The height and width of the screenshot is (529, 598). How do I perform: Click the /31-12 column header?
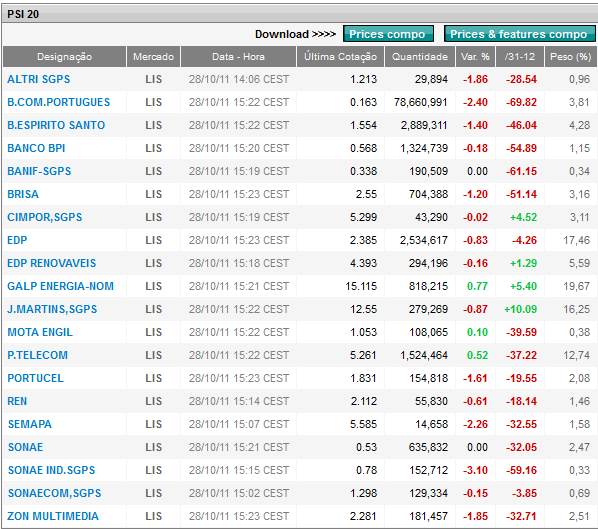[x=520, y=57]
